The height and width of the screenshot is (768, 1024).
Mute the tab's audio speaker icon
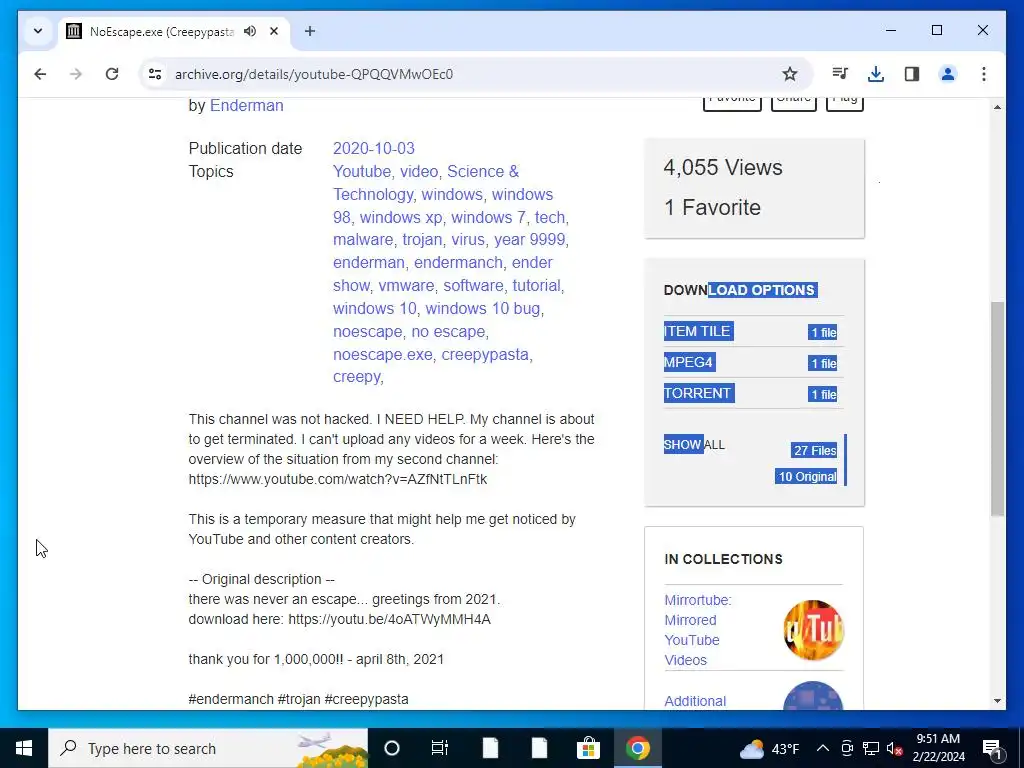point(250,31)
